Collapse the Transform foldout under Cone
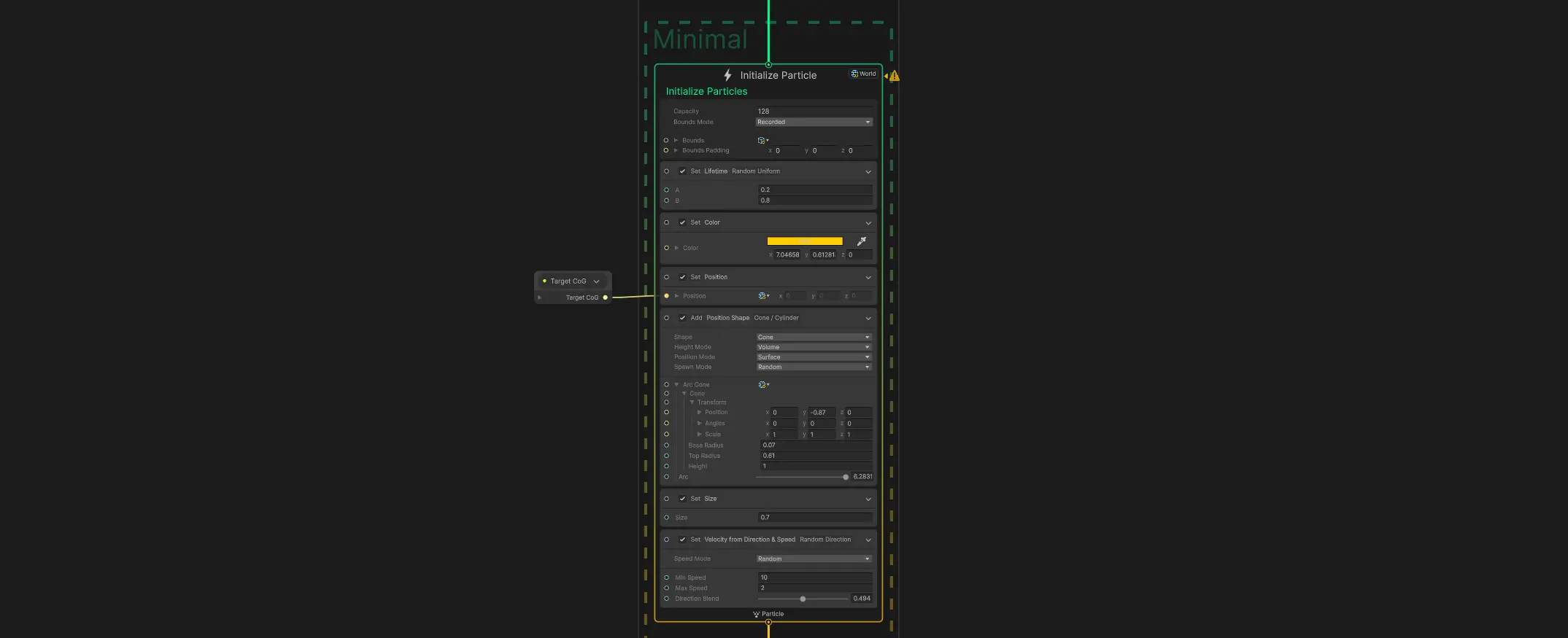This screenshot has width=1568, height=638. coord(692,402)
